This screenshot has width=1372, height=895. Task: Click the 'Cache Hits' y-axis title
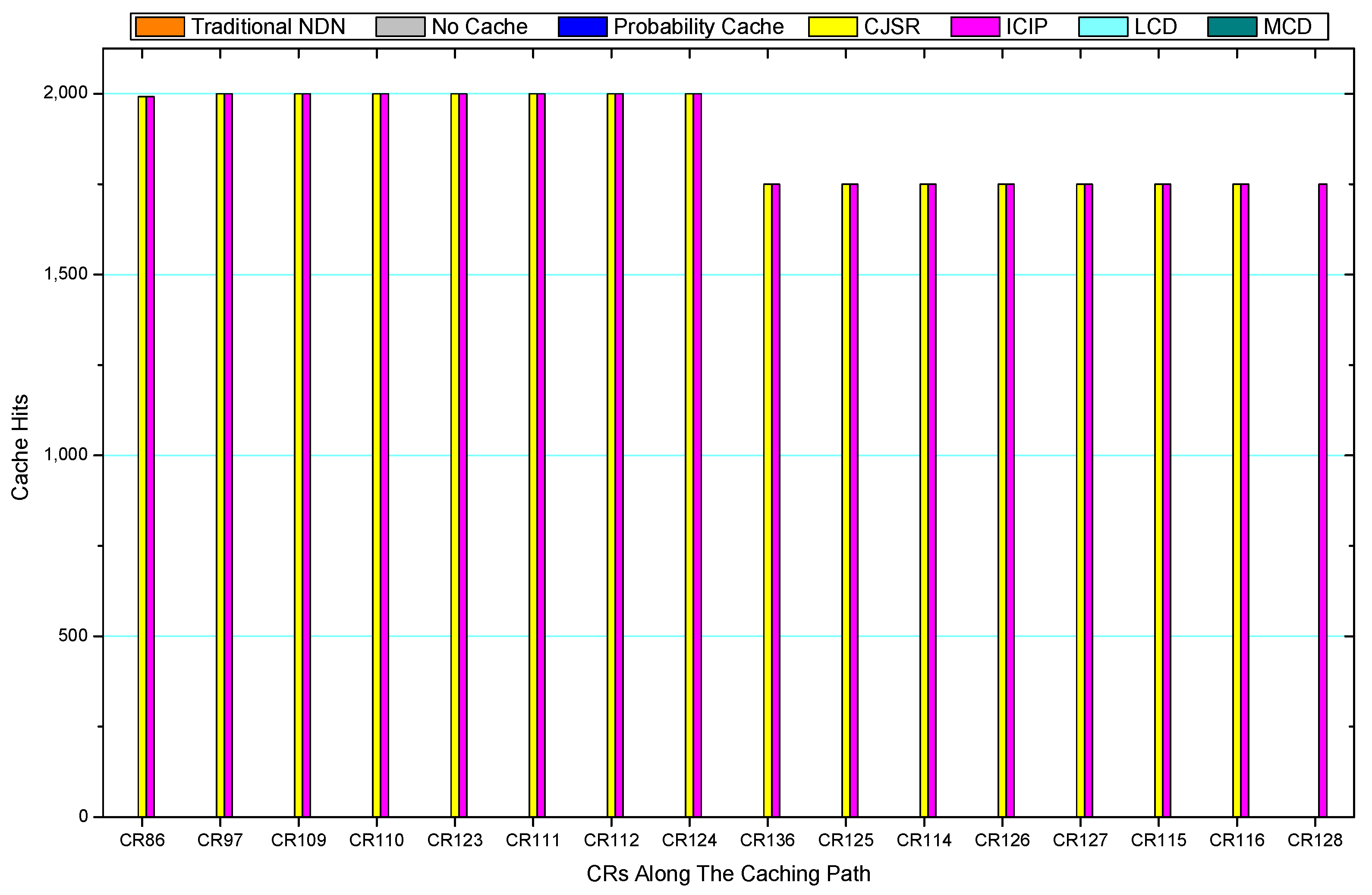[x=19, y=447]
